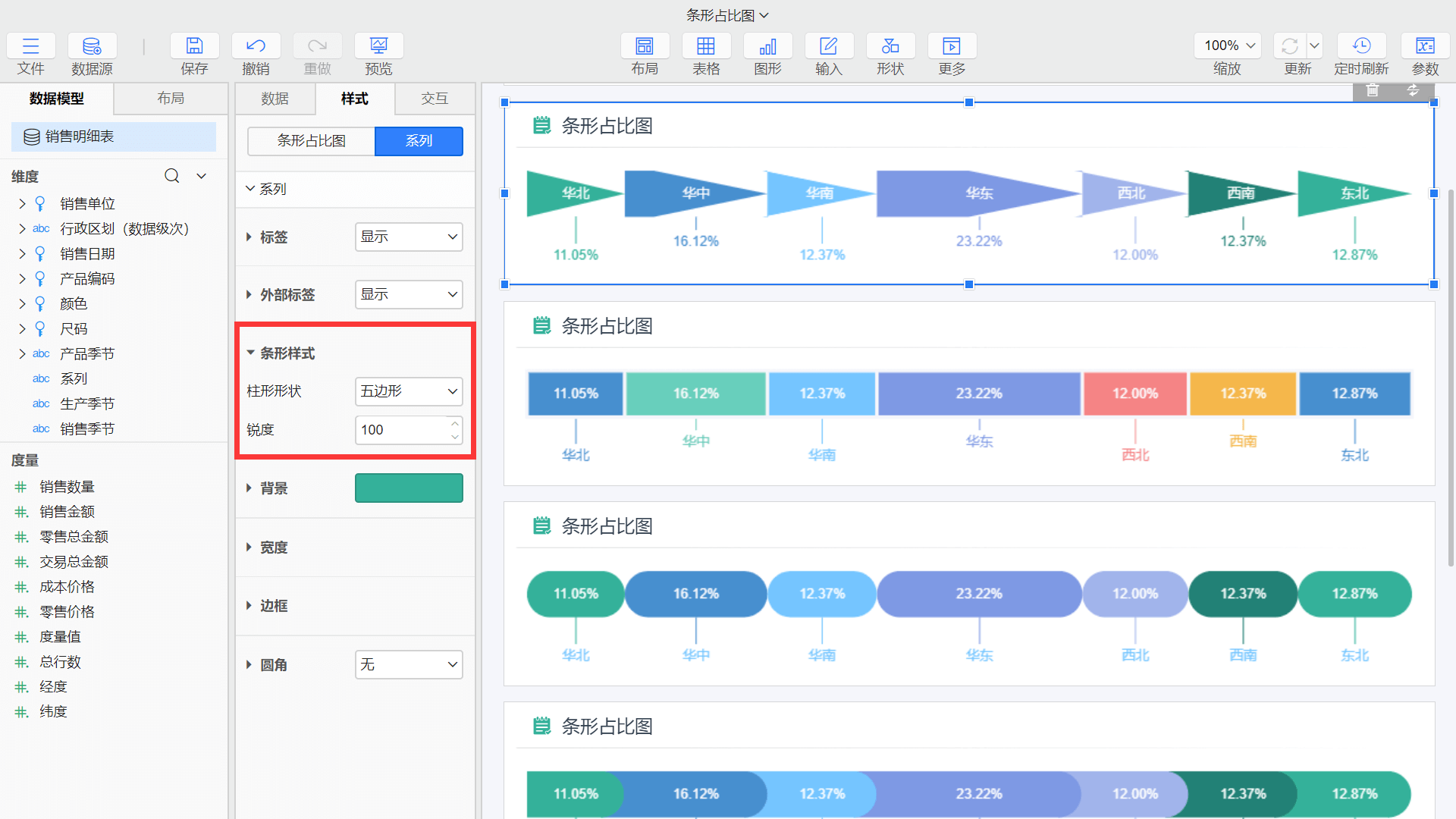
Task: Click the delete trash icon on selected chart
Action: (1372, 91)
